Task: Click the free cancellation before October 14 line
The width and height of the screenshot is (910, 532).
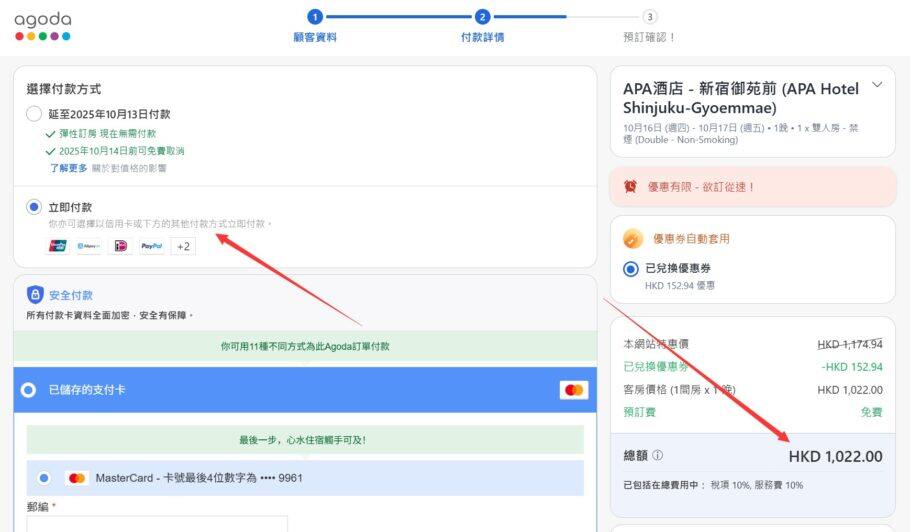Action: pyautogui.click(x=121, y=151)
